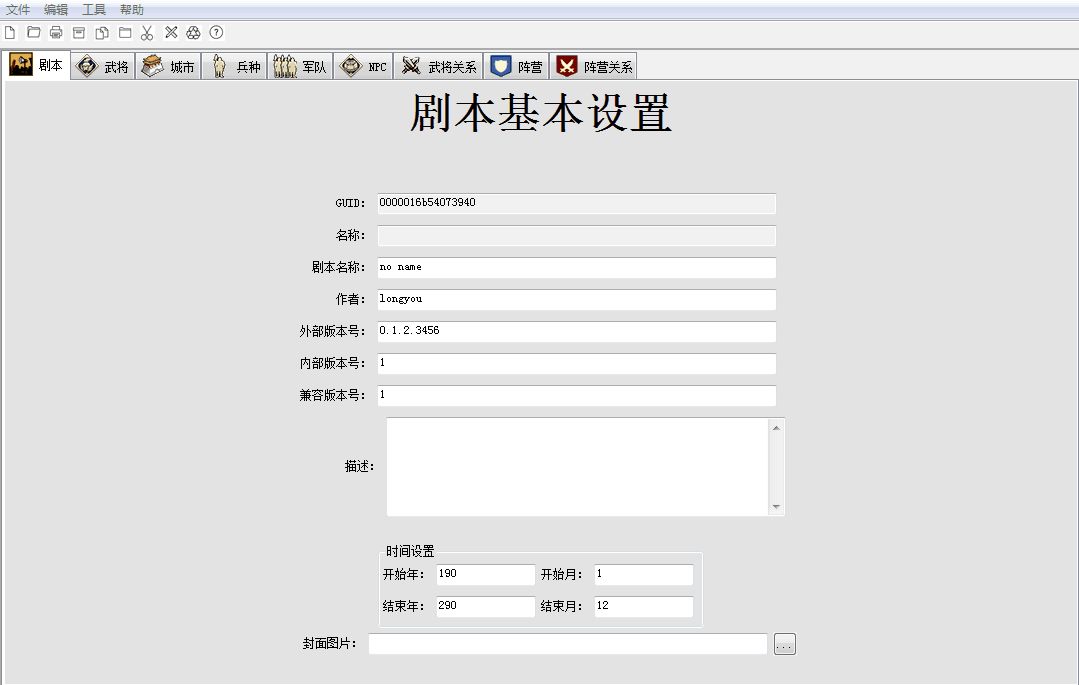Click the 时间设置 group label
Screen dimensions: 1079x685
[x=410, y=551]
